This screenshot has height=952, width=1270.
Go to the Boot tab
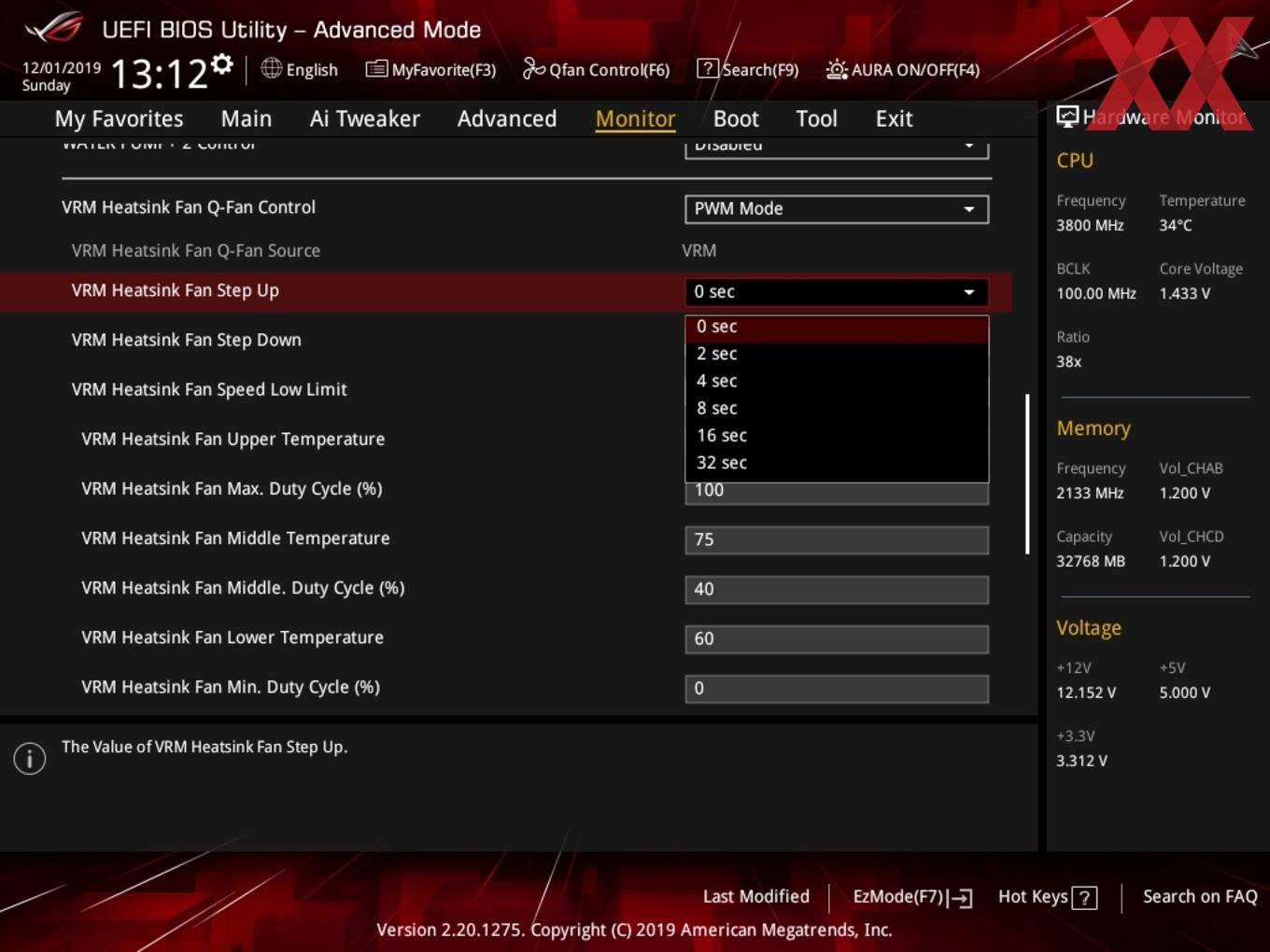coord(736,119)
